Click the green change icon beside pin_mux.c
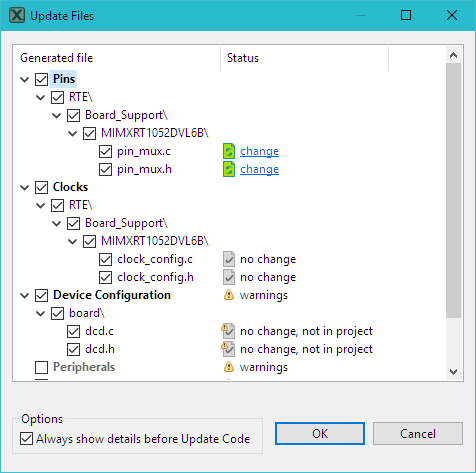This screenshot has width=476, height=473. [229, 151]
